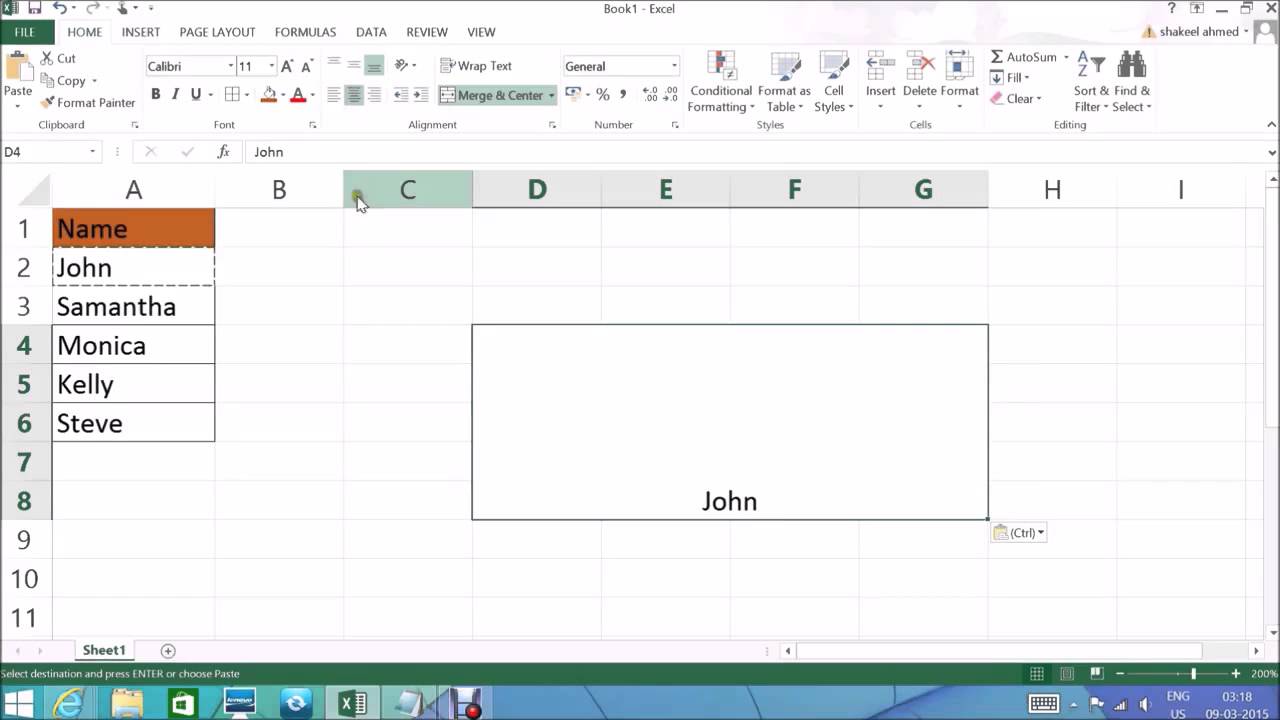The height and width of the screenshot is (720, 1280).
Task: Toggle Bold formatting
Action: pyautogui.click(x=156, y=94)
